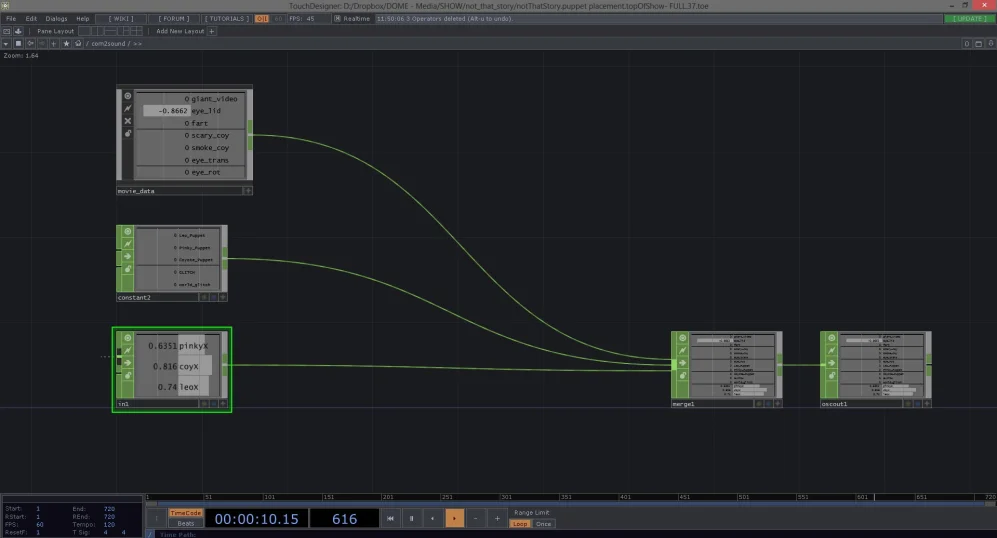Toggle the lock flag on constant2 node
The width and height of the screenshot is (997, 538).
tap(127, 268)
